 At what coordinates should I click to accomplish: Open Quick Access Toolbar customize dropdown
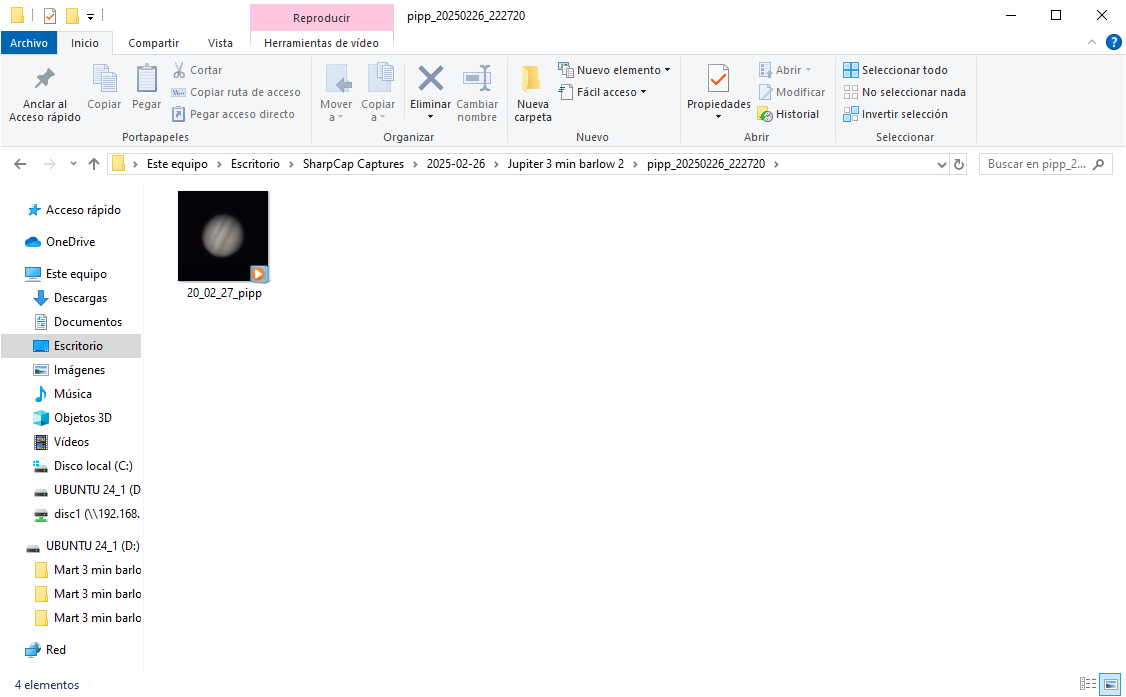click(x=90, y=16)
